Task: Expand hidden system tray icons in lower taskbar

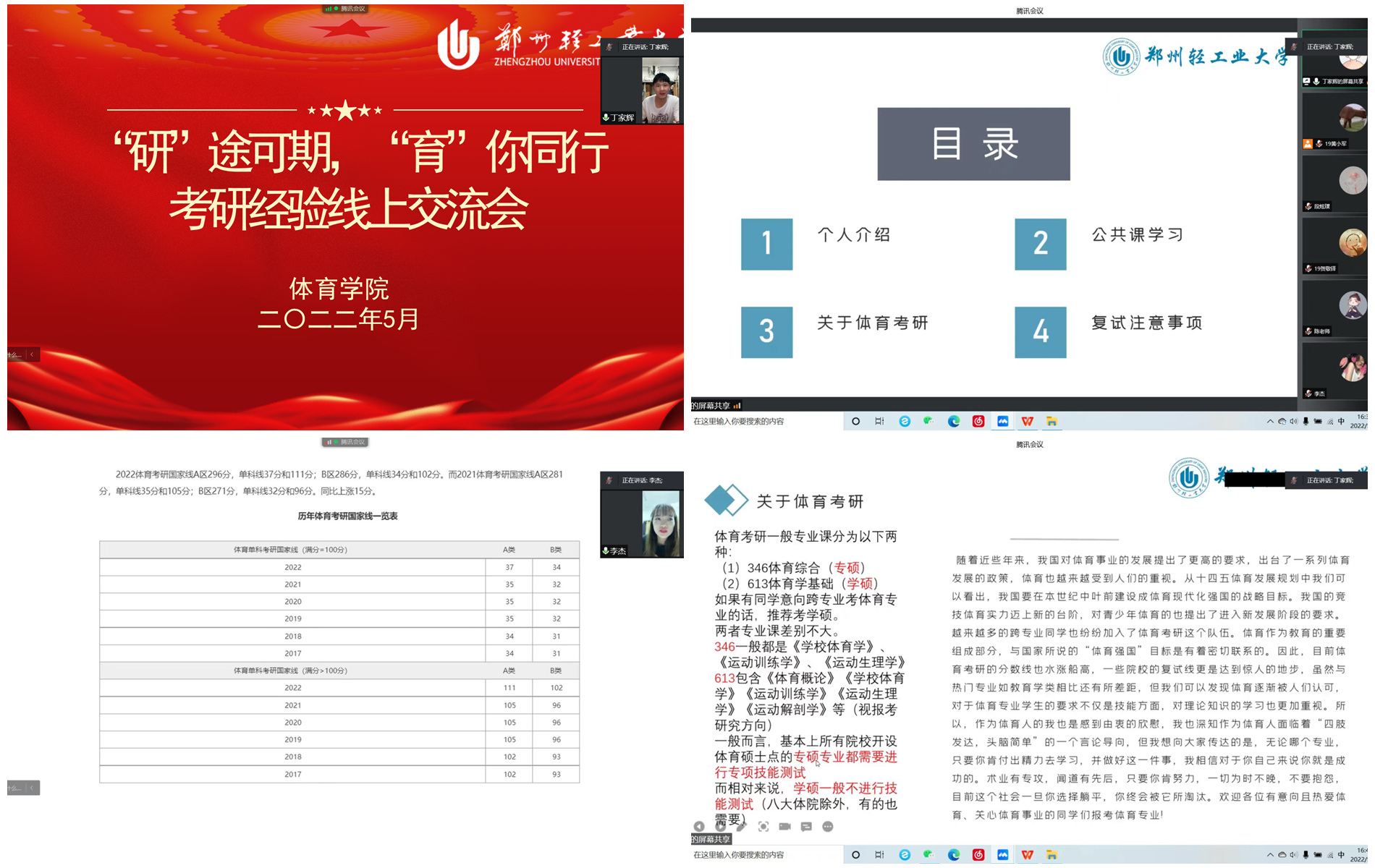Action: pyautogui.click(x=1269, y=855)
